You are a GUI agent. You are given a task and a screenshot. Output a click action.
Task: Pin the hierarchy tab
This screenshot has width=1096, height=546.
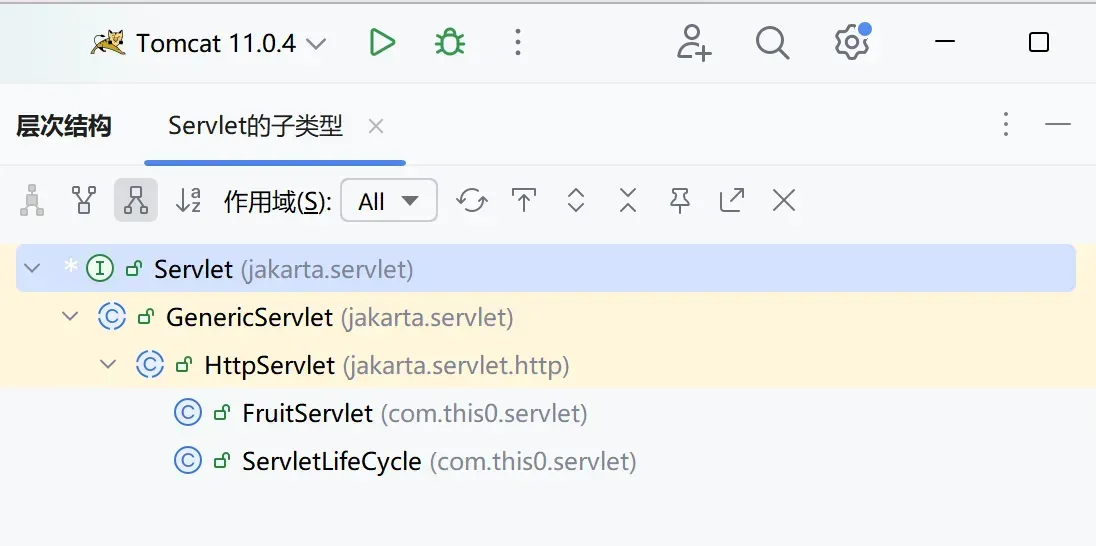(x=680, y=201)
